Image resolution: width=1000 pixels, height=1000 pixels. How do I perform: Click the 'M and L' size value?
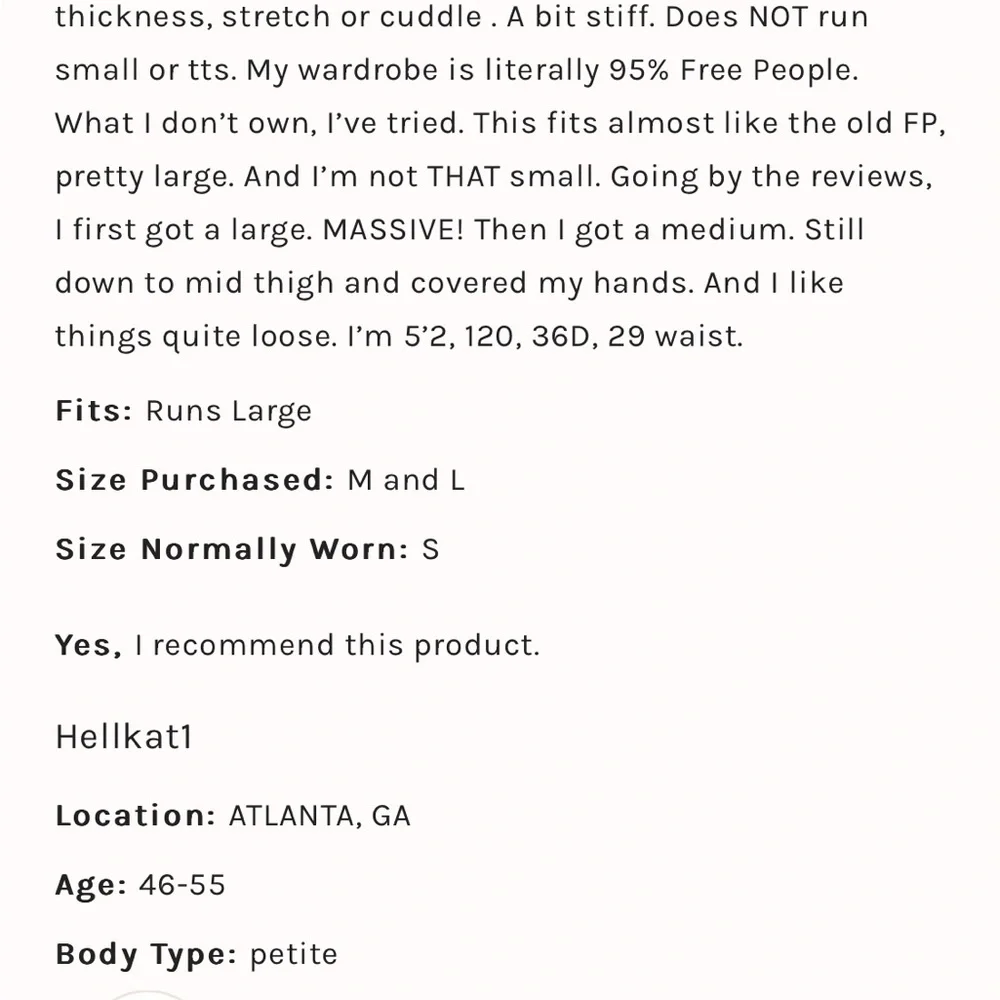(406, 480)
